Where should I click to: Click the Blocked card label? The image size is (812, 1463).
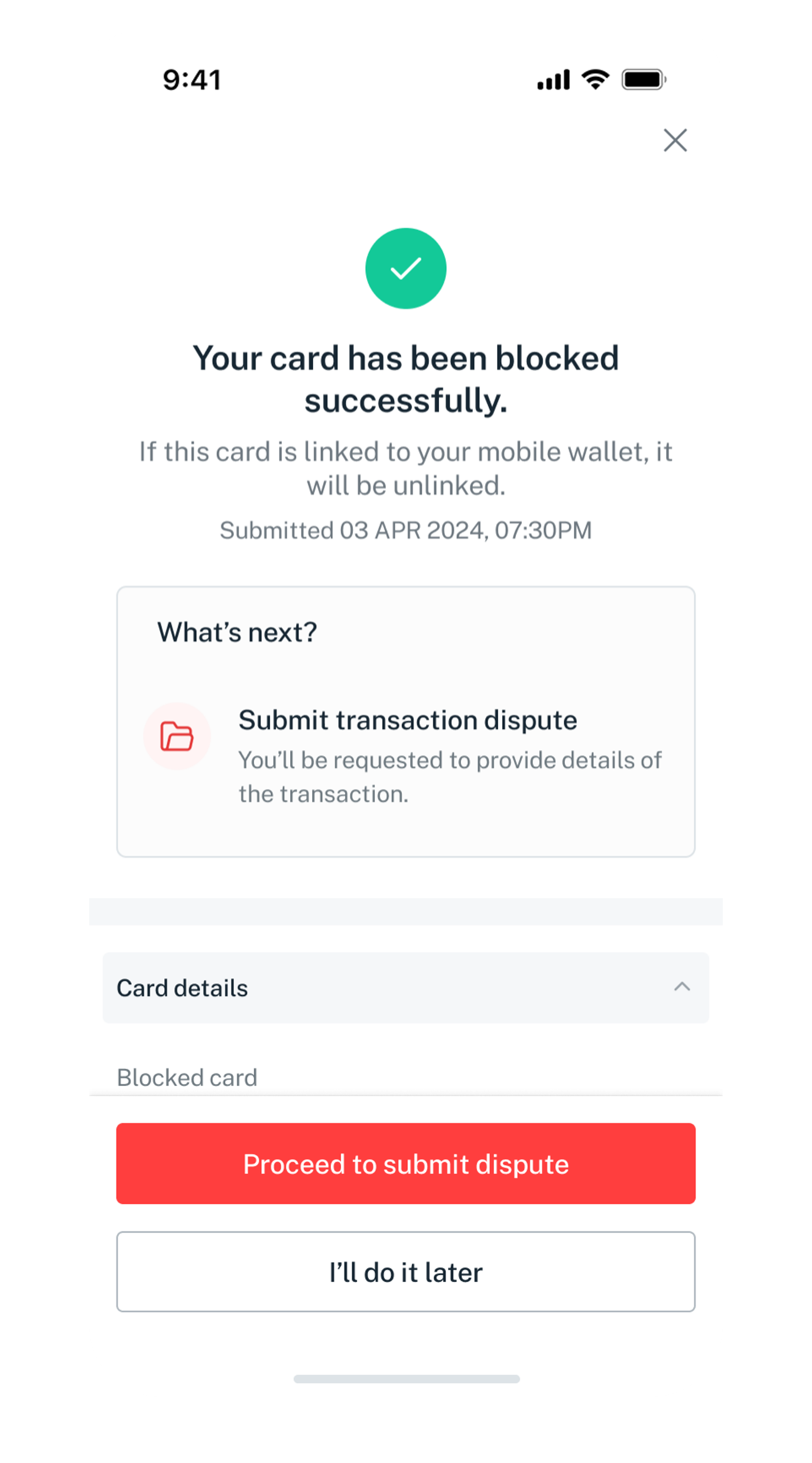[x=187, y=1078]
